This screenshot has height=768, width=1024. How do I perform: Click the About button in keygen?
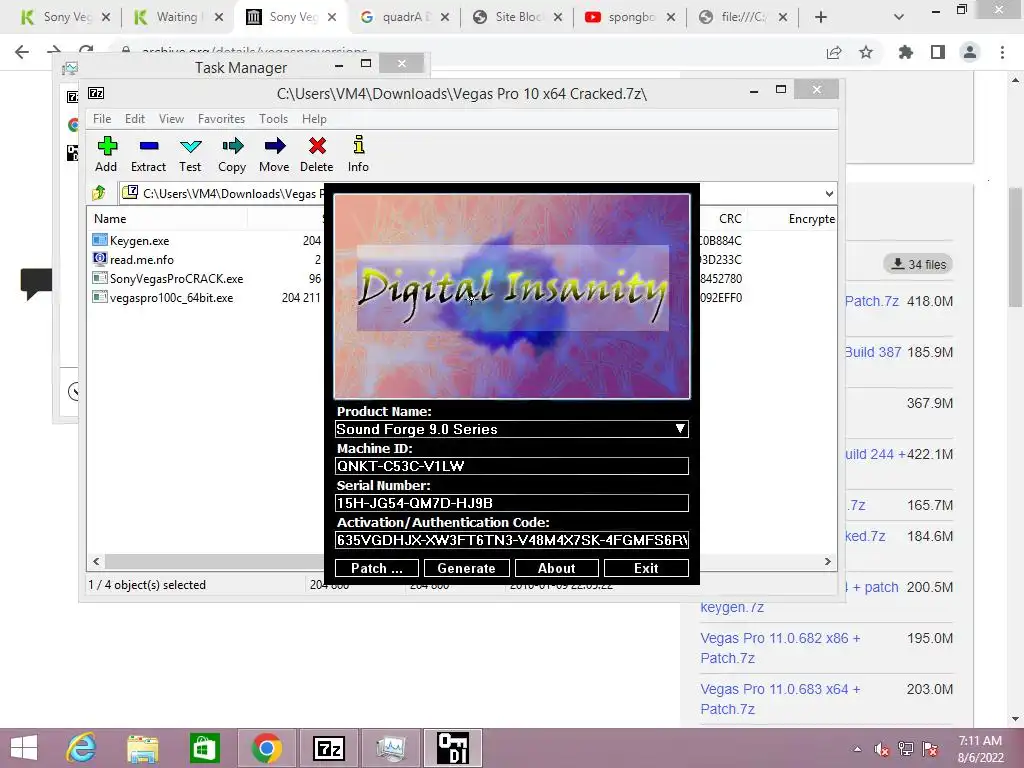click(x=556, y=568)
